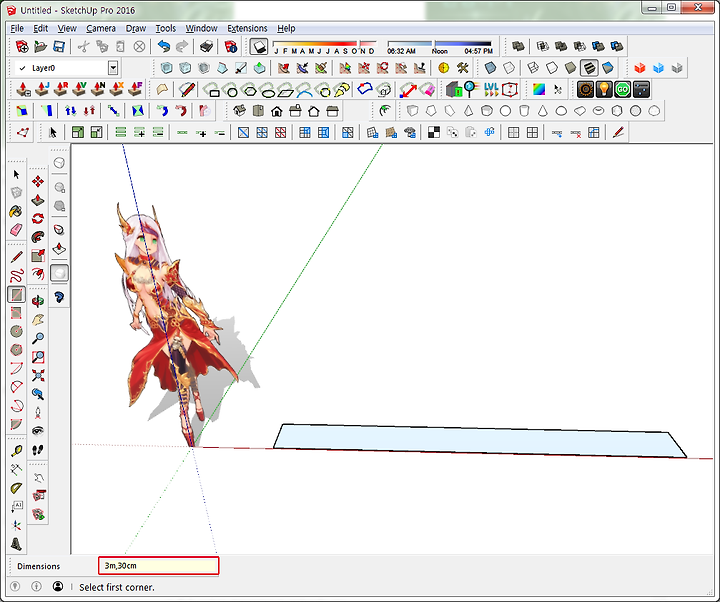Activate the Walk footprints tool
Image resolution: width=720 pixels, height=602 pixels.
38,450
